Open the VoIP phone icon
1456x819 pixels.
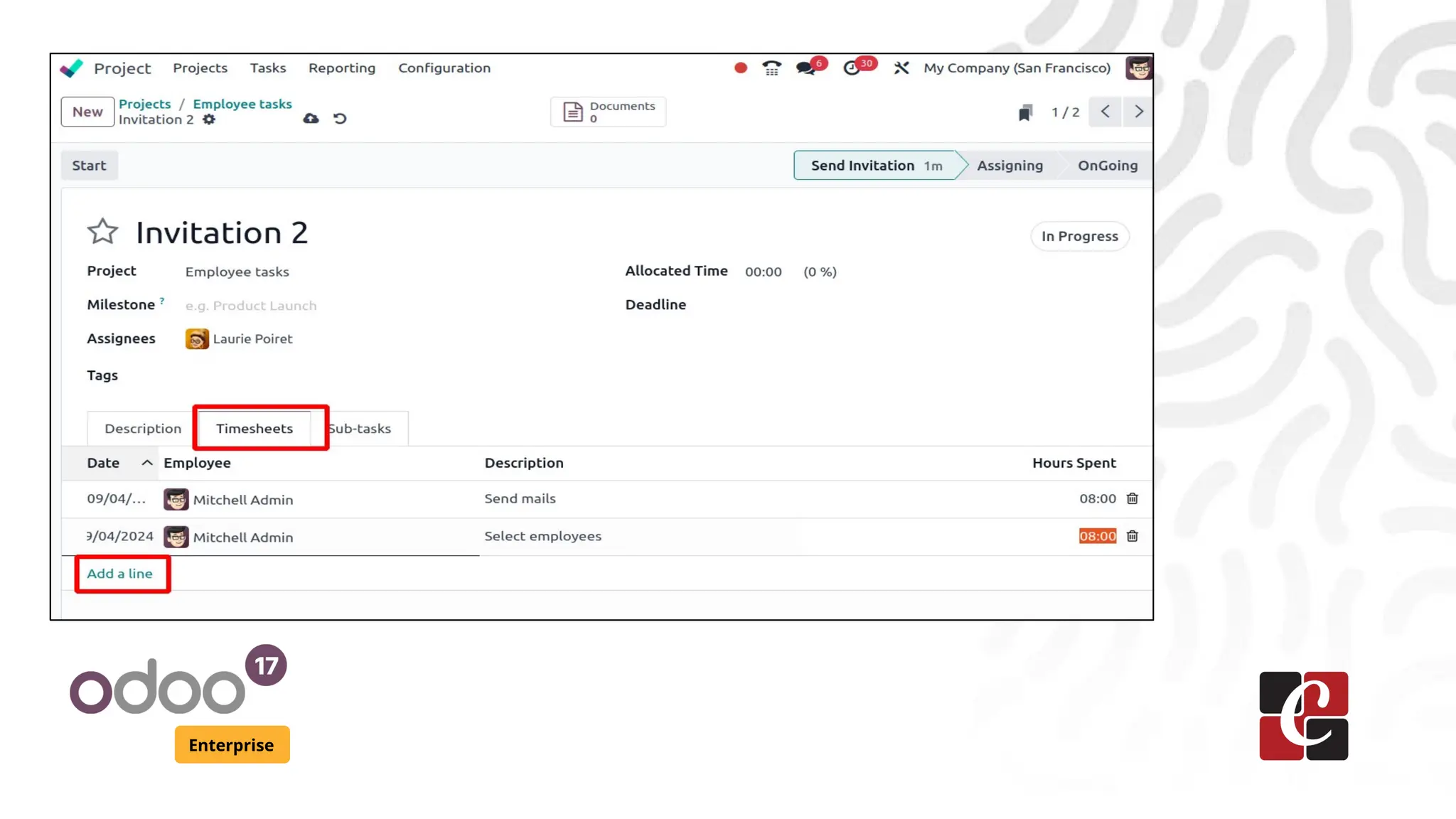point(771,68)
